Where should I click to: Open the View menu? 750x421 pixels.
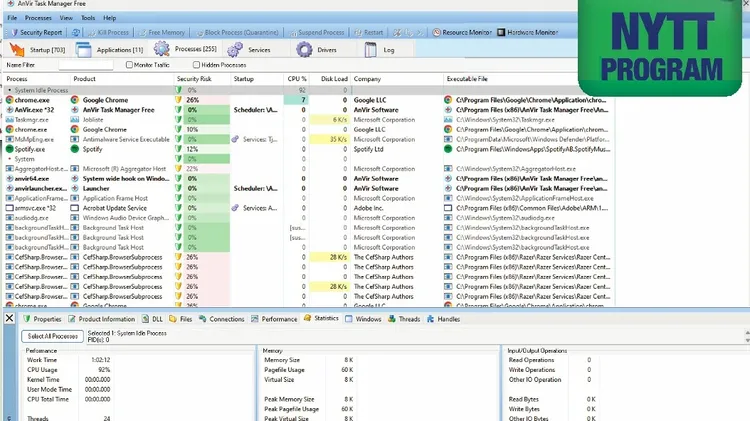point(66,18)
